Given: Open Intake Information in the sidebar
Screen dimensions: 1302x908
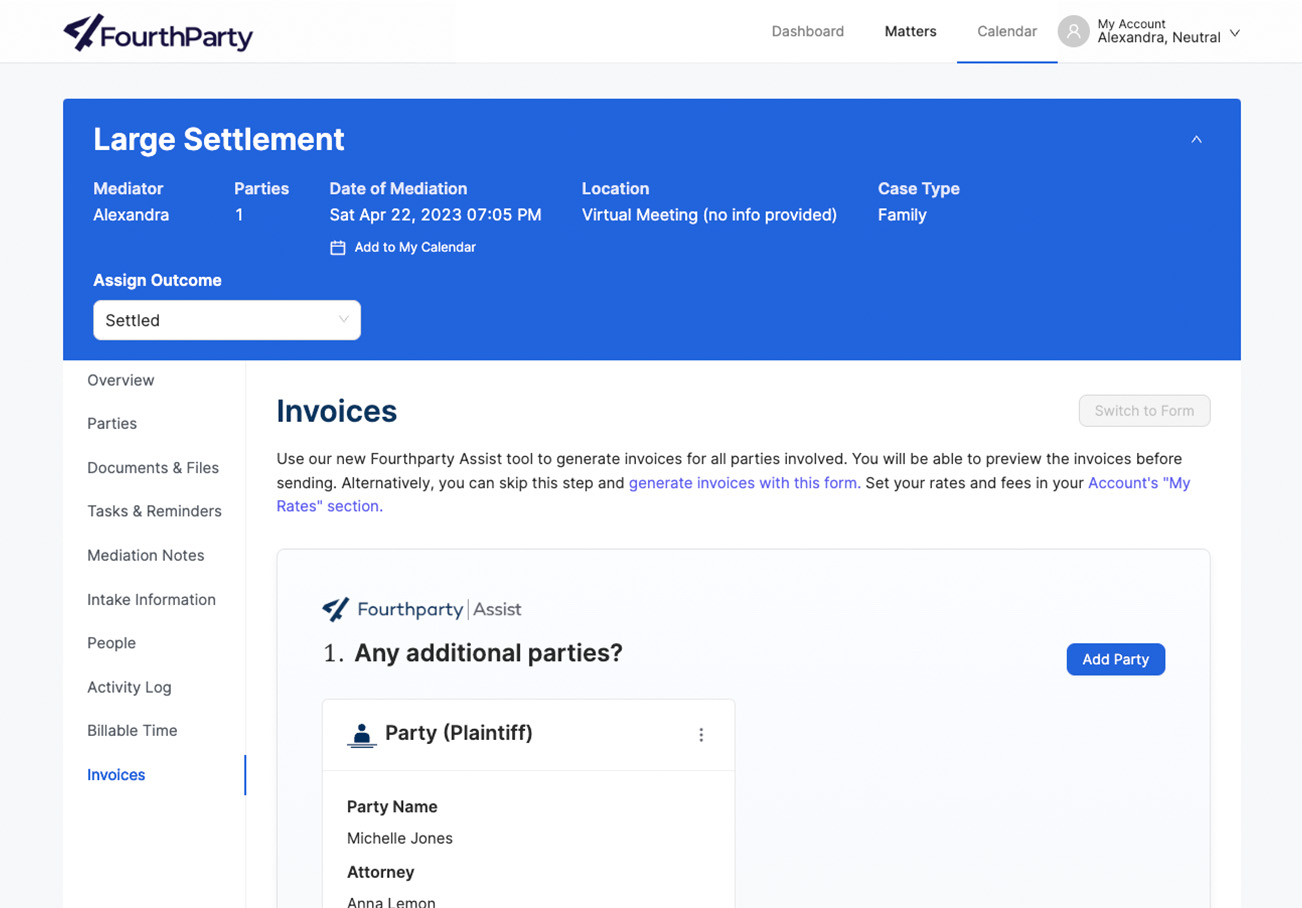Looking at the screenshot, I should [151, 599].
